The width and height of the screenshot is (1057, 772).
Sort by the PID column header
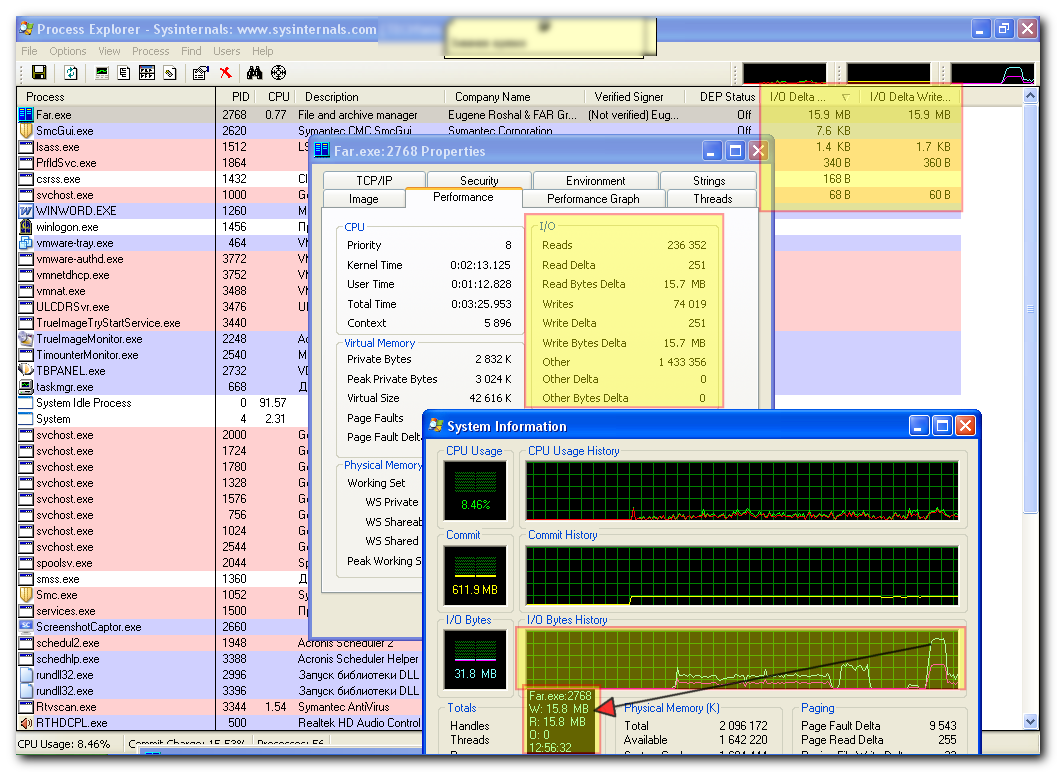click(234, 96)
